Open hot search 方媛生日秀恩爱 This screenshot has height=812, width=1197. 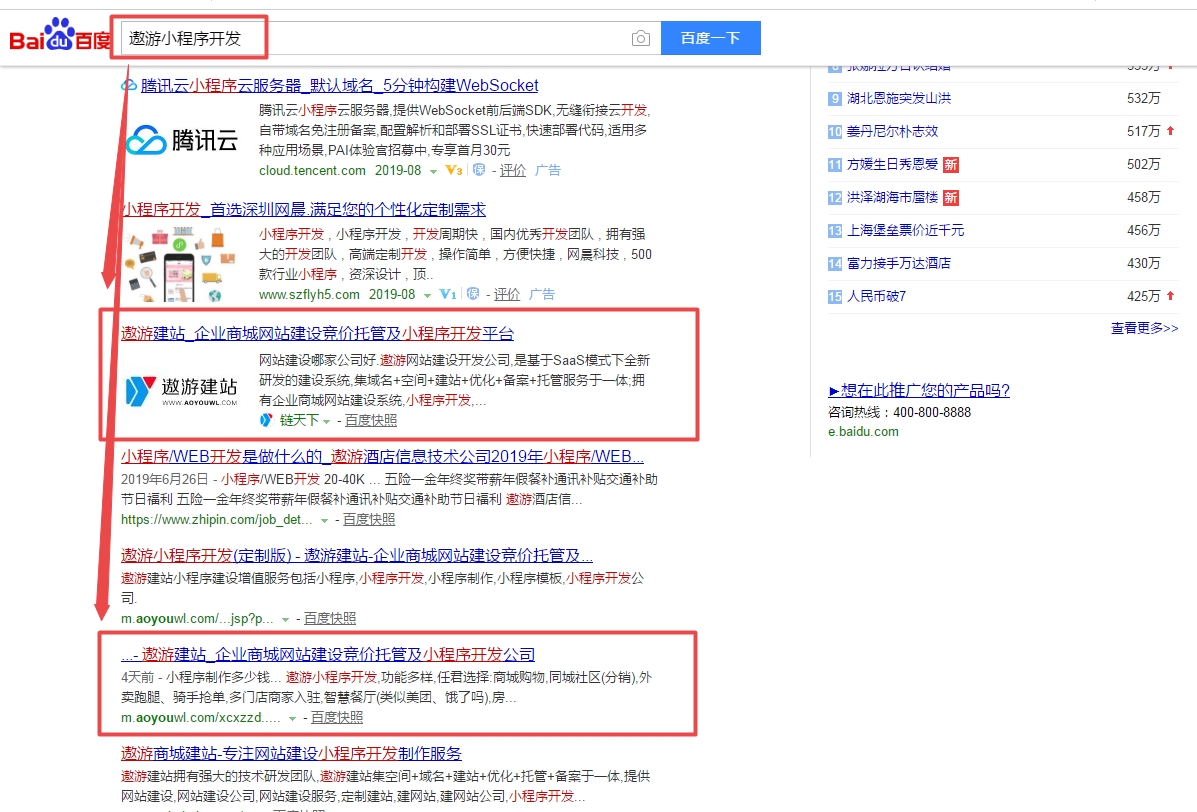pos(892,164)
